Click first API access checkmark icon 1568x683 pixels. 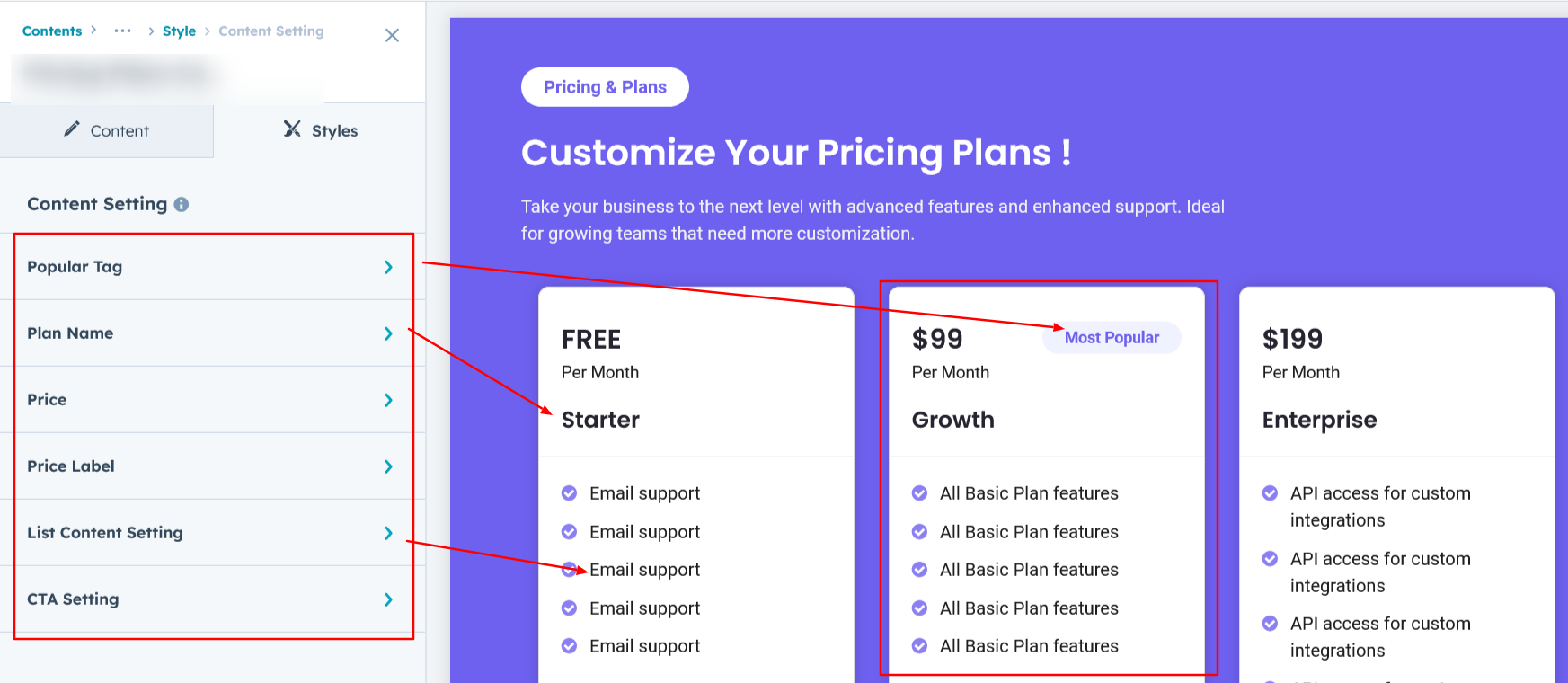(1270, 492)
